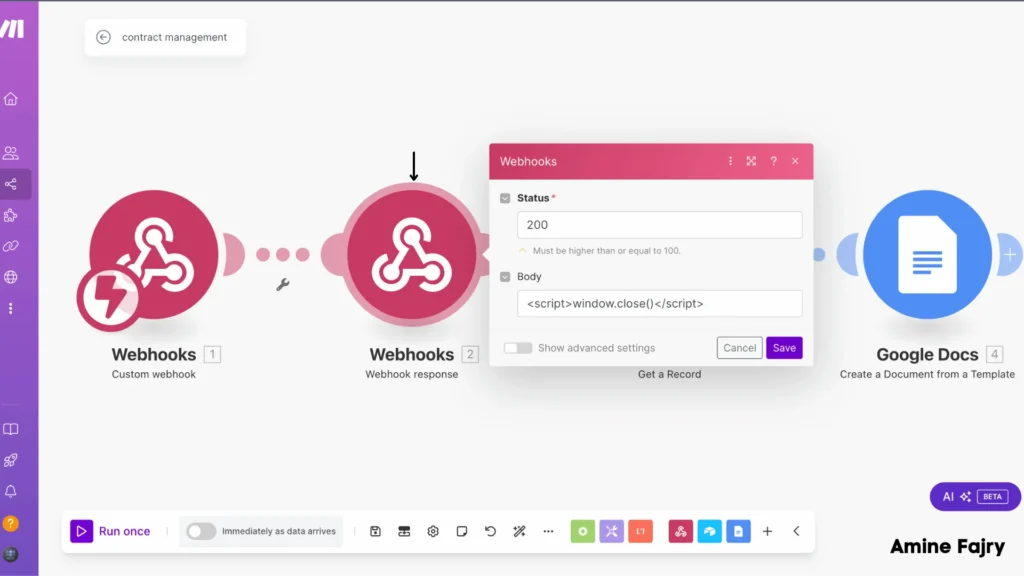The height and width of the screenshot is (576, 1024).
Task: Add module after Google Docs plus
Action: point(1010,255)
